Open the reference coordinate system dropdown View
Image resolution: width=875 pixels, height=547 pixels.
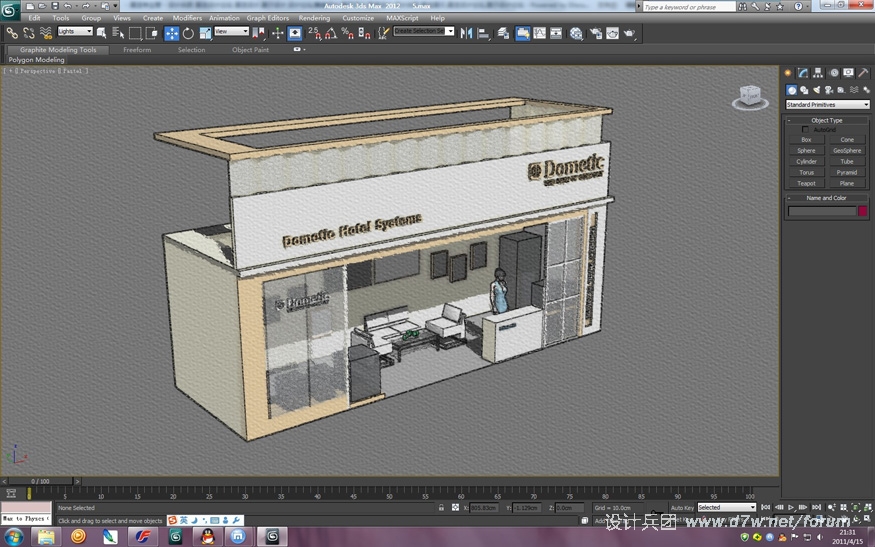click(232, 31)
